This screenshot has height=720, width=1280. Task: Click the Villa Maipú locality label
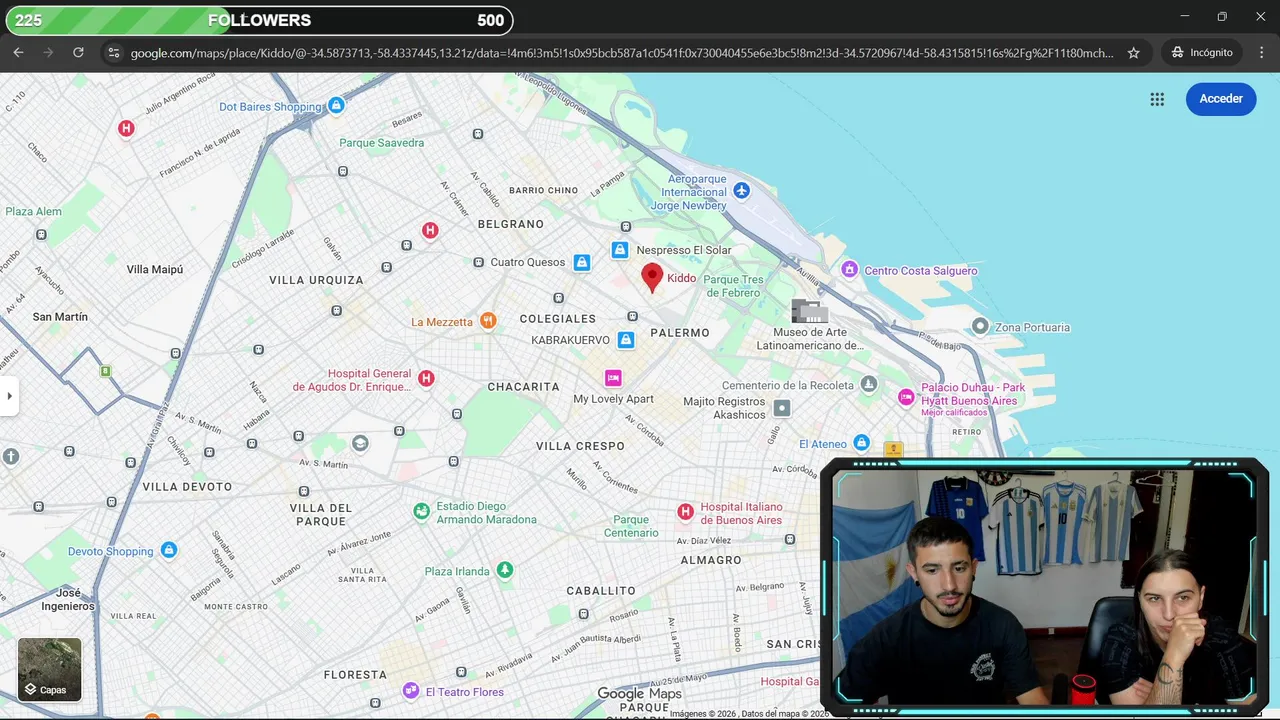155,270
